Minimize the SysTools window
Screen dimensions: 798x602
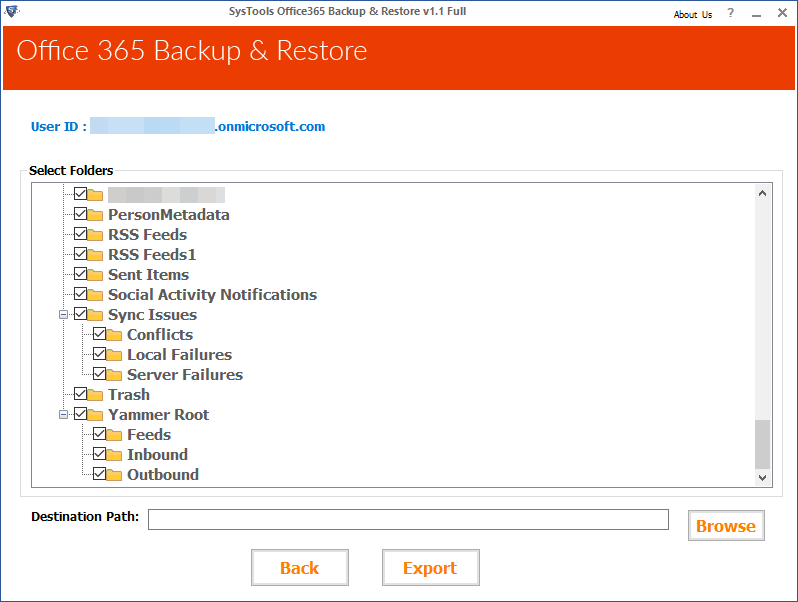[x=757, y=14]
